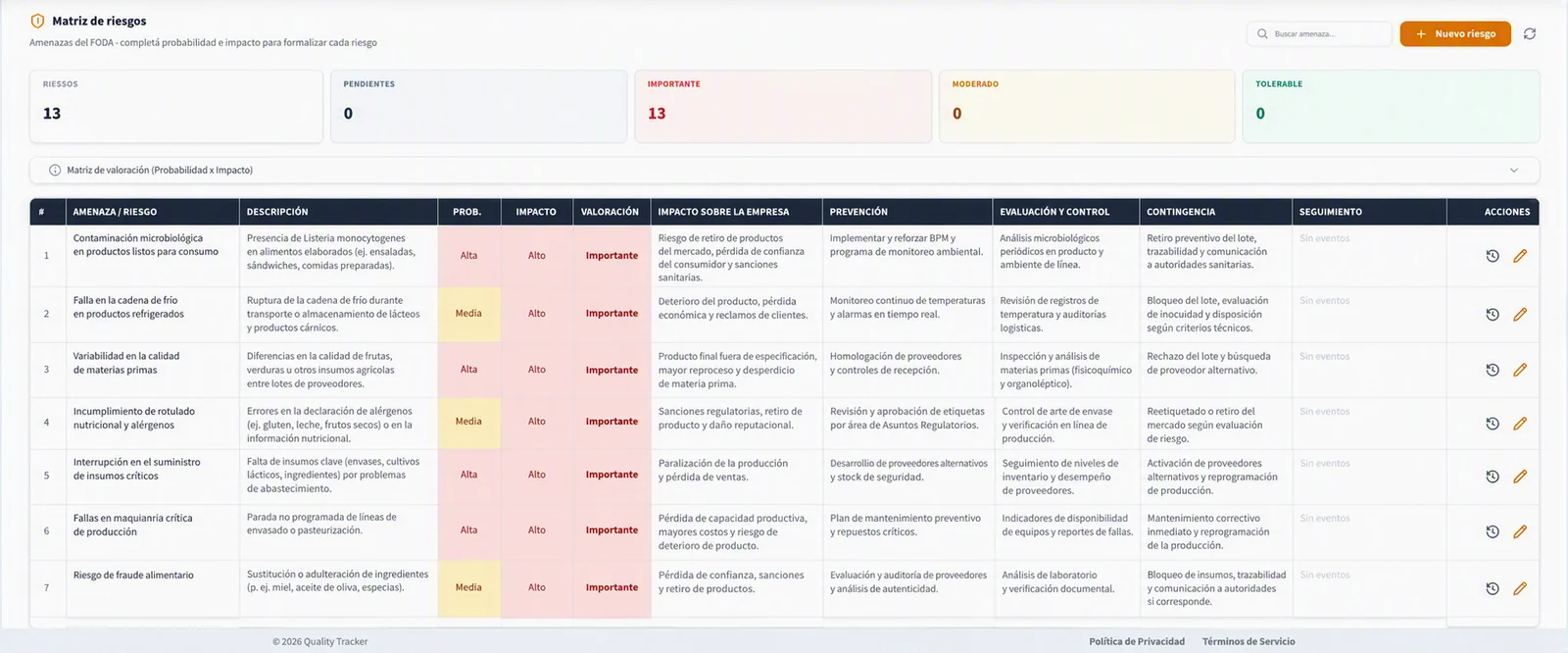Click the info icon in Matriz de valoración bar
Viewport: 1568px width, 653px height.
click(55, 171)
